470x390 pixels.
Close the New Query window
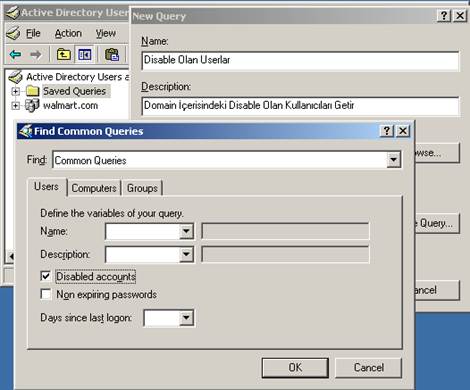point(460,16)
